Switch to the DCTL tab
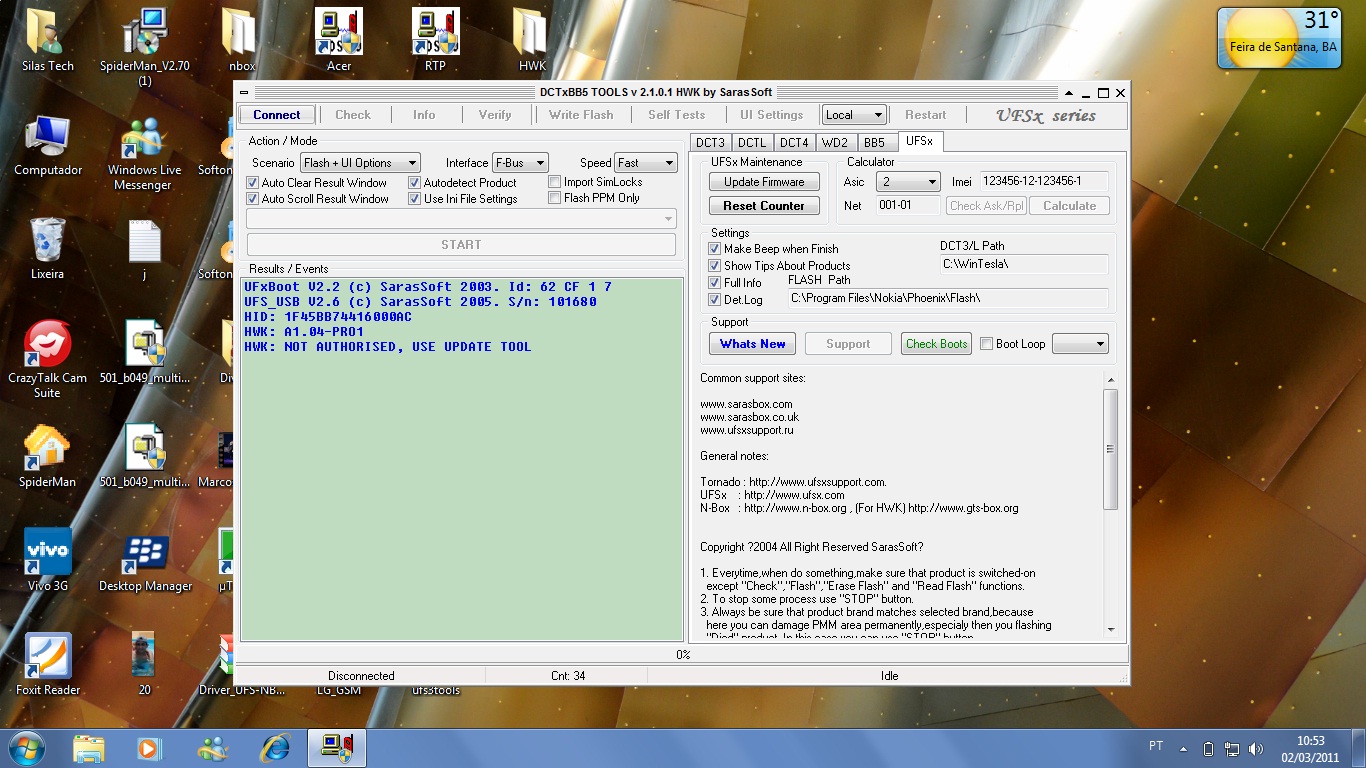1366x768 pixels. 752,143
